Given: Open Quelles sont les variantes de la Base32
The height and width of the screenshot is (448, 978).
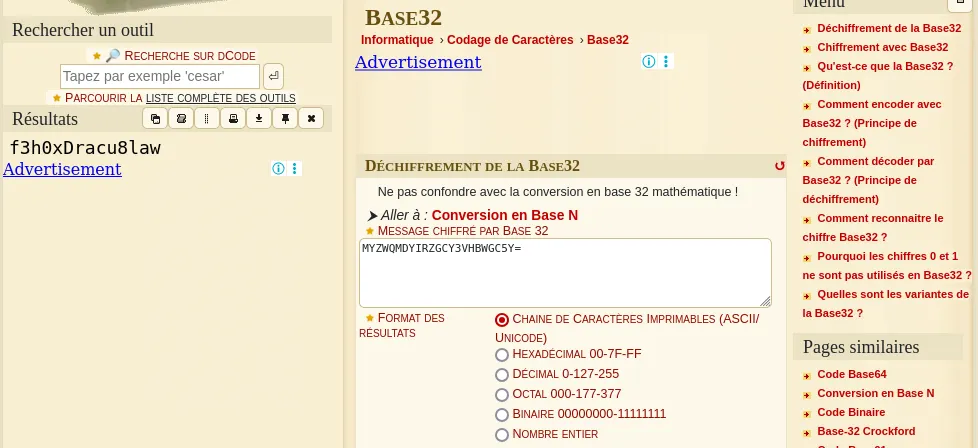Looking at the screenshot, I should pyautogui.click(x=886, y=304).
